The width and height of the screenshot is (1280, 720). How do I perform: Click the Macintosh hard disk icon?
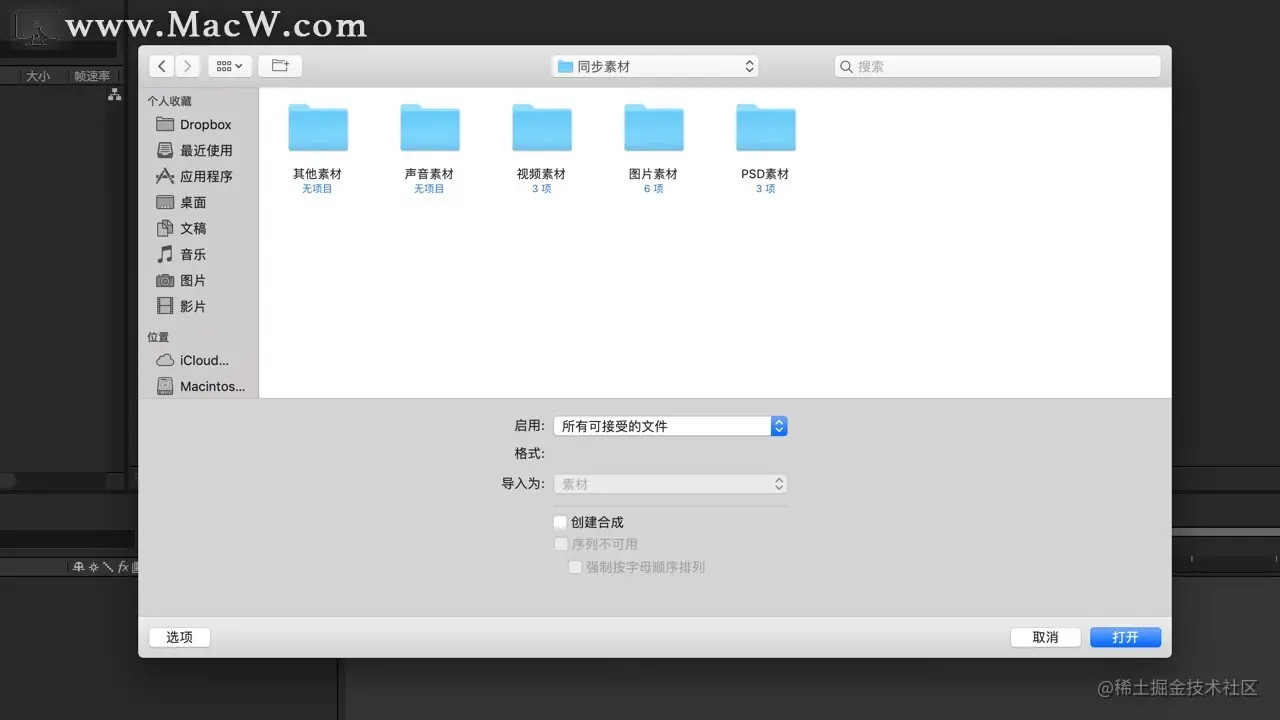coord(165,387)
